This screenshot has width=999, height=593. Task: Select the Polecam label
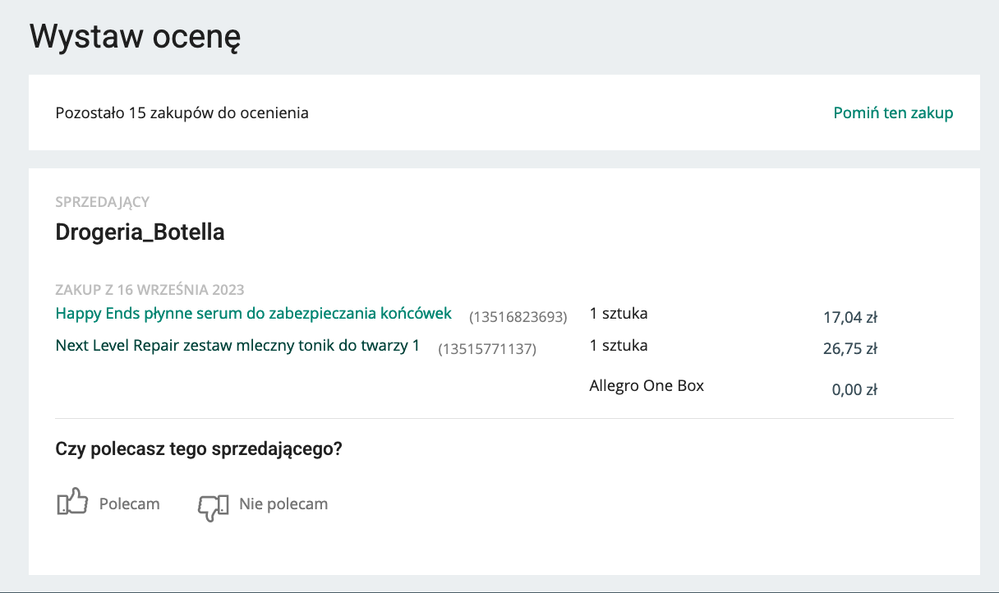click(129, 504)
